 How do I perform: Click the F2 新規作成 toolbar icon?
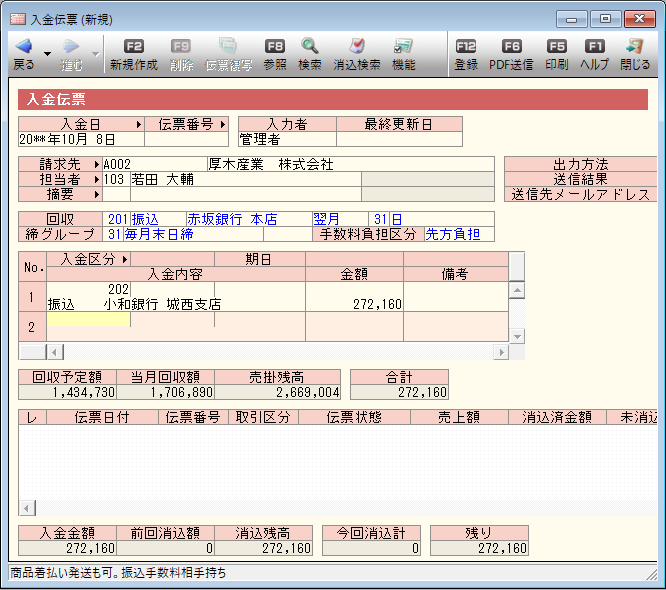point(133,47)
